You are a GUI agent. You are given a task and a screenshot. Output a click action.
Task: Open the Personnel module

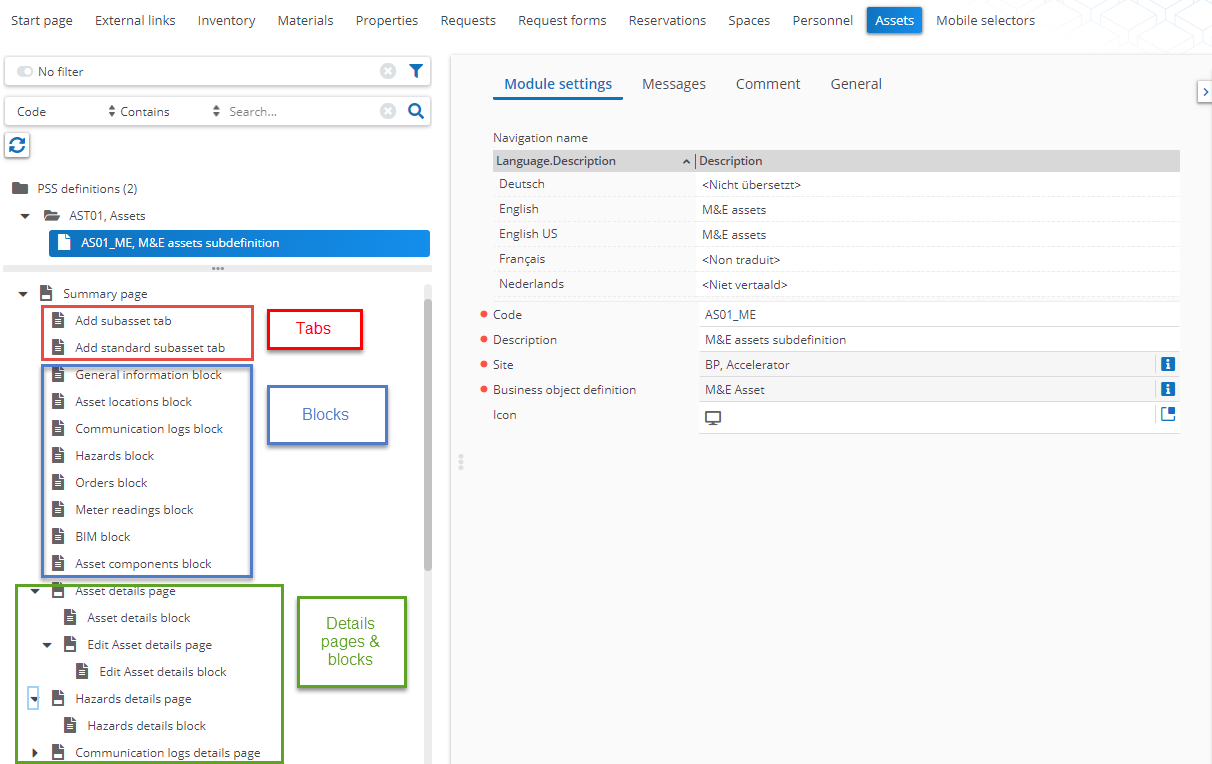[822, 20]
